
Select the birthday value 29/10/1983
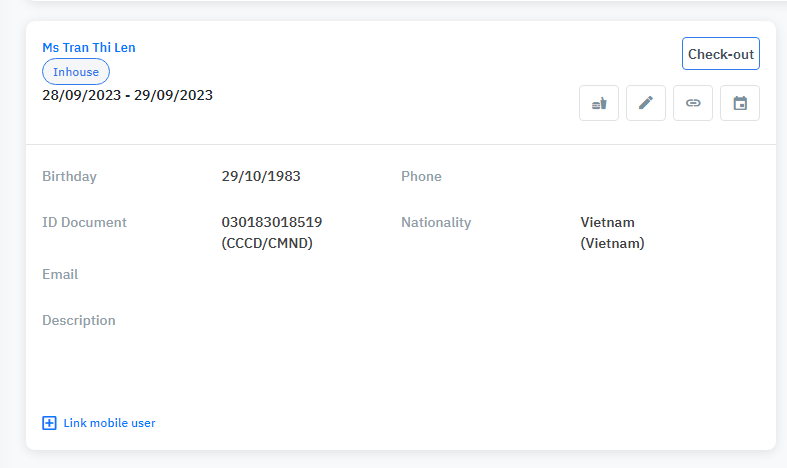click(x=261, y=176)
